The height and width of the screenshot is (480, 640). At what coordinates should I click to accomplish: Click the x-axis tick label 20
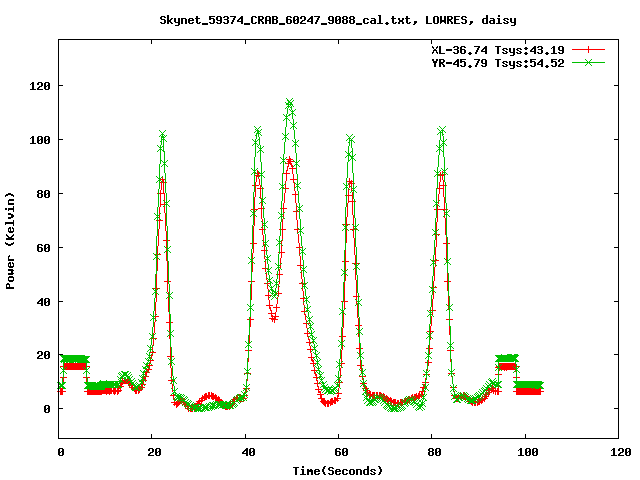click(154, 452)
